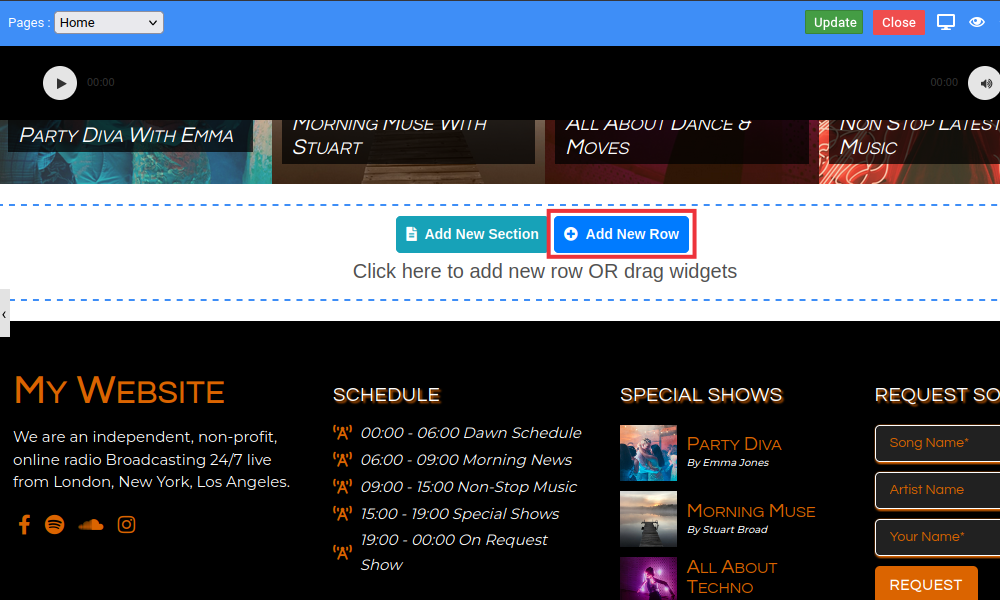Open the SoundCloud icon in the footer
Screen dimensions: 1000x600
[x=91, y=524]
